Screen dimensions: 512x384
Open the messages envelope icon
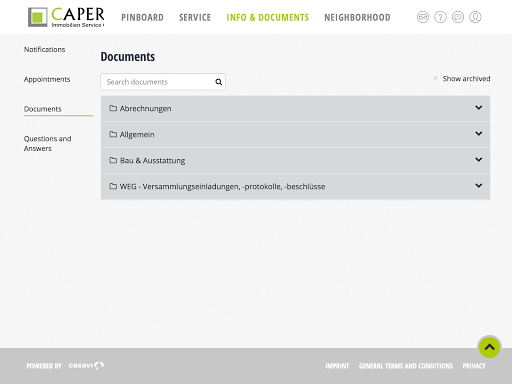pos(423,17)
